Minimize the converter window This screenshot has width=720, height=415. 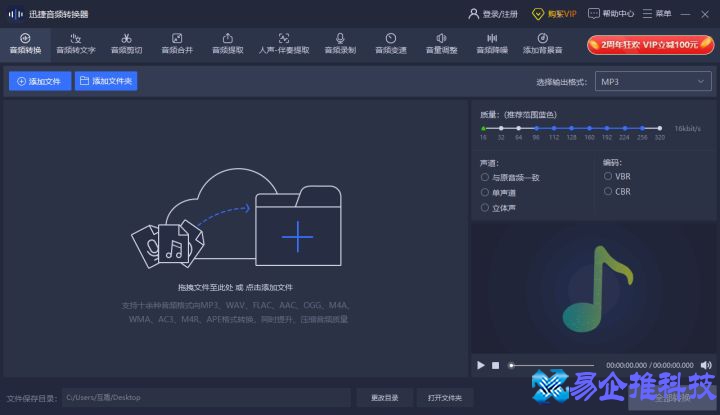click(686, 14)
